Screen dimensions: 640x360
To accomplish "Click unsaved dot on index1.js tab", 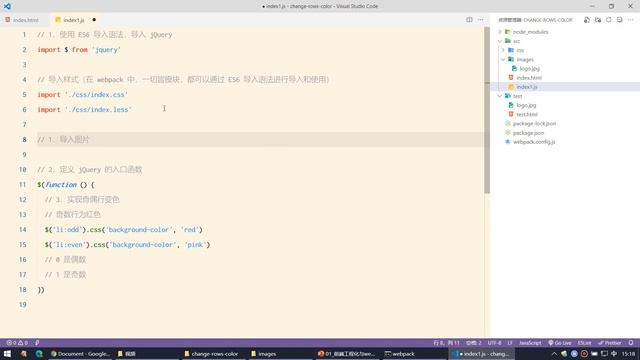I will click(x=94, y=20).
